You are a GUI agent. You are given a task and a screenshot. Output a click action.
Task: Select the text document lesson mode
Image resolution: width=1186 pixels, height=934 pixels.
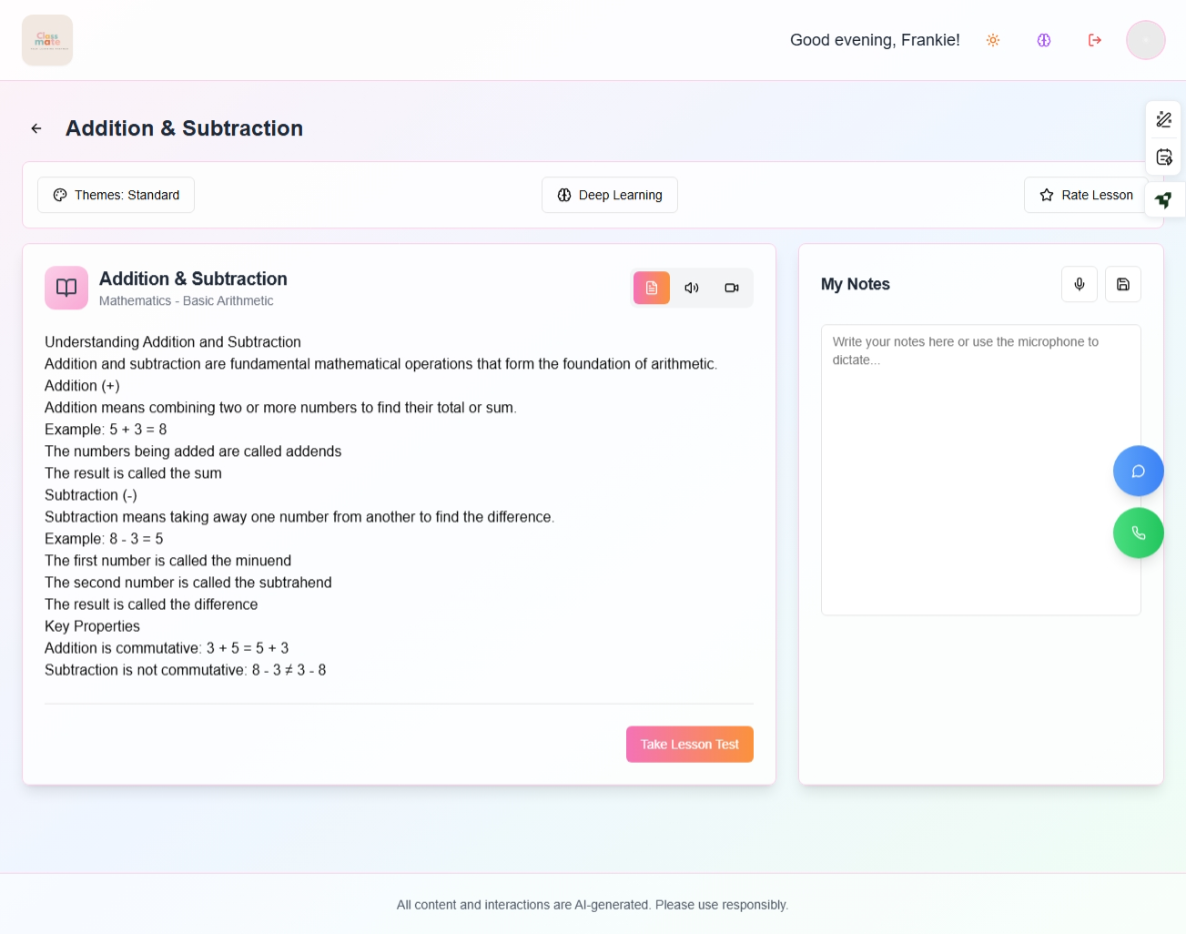651,287
